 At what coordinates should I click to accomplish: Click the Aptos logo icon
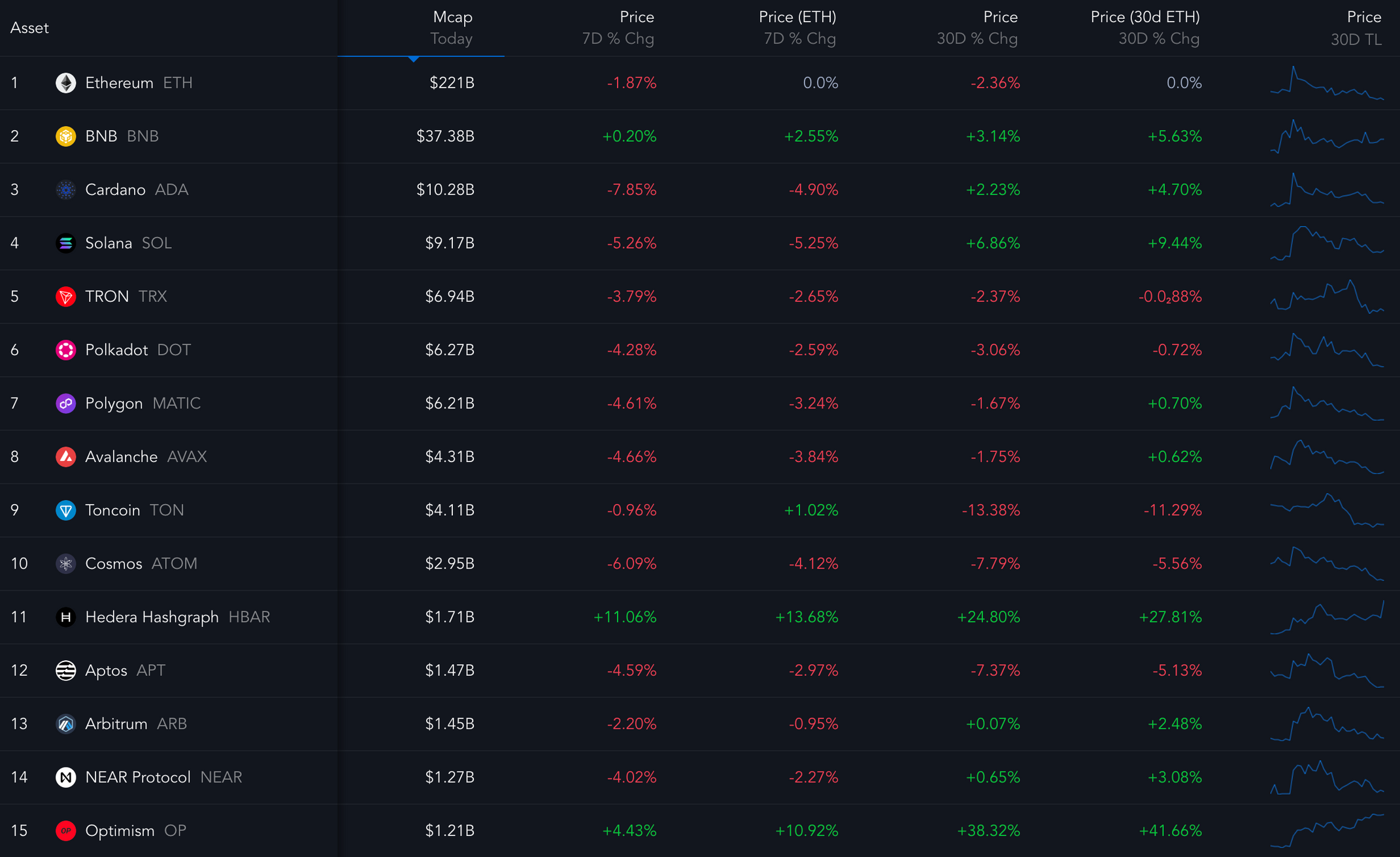tap(65, 671)
